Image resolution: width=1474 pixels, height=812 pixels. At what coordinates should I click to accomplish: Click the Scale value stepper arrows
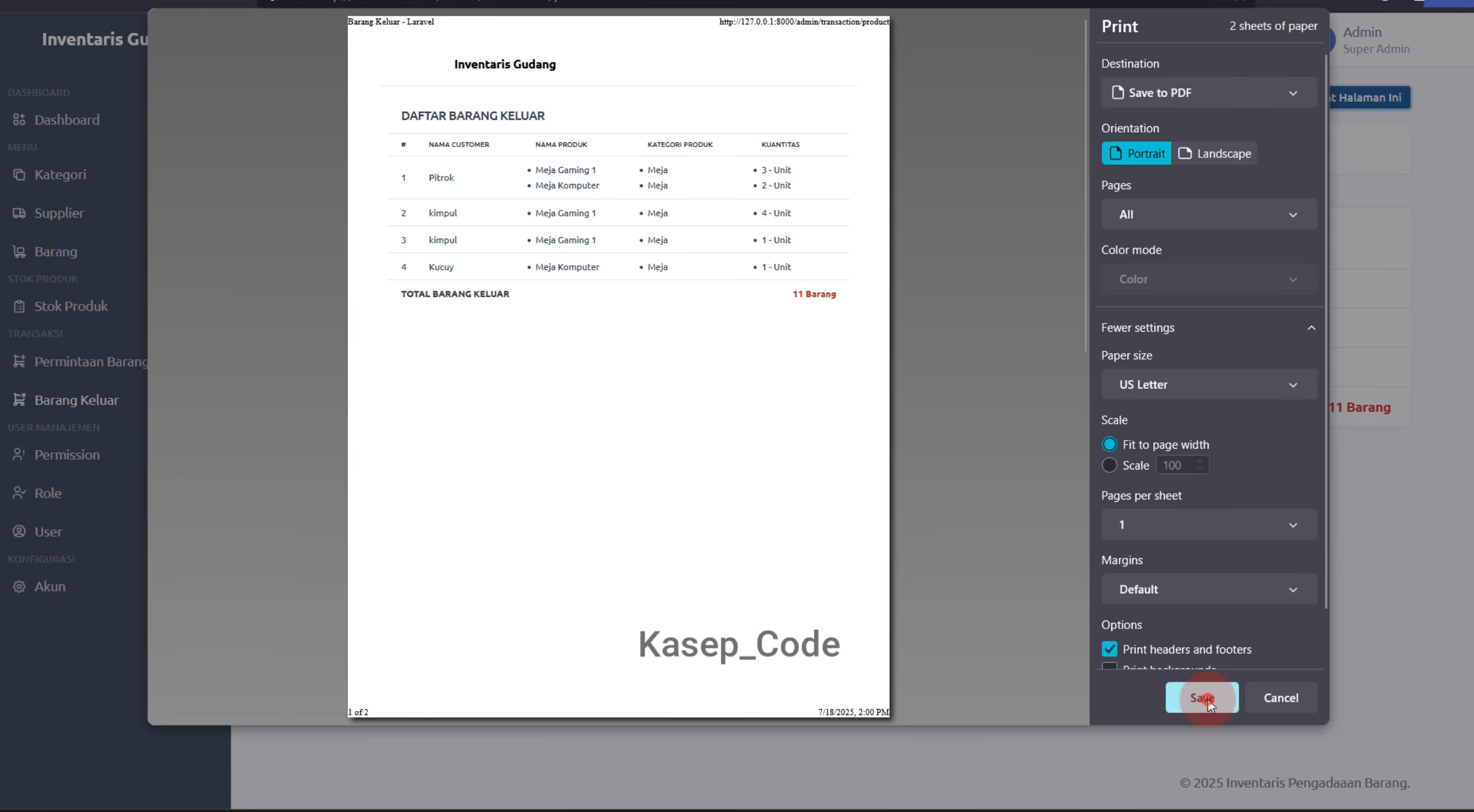click(1200, 465)
